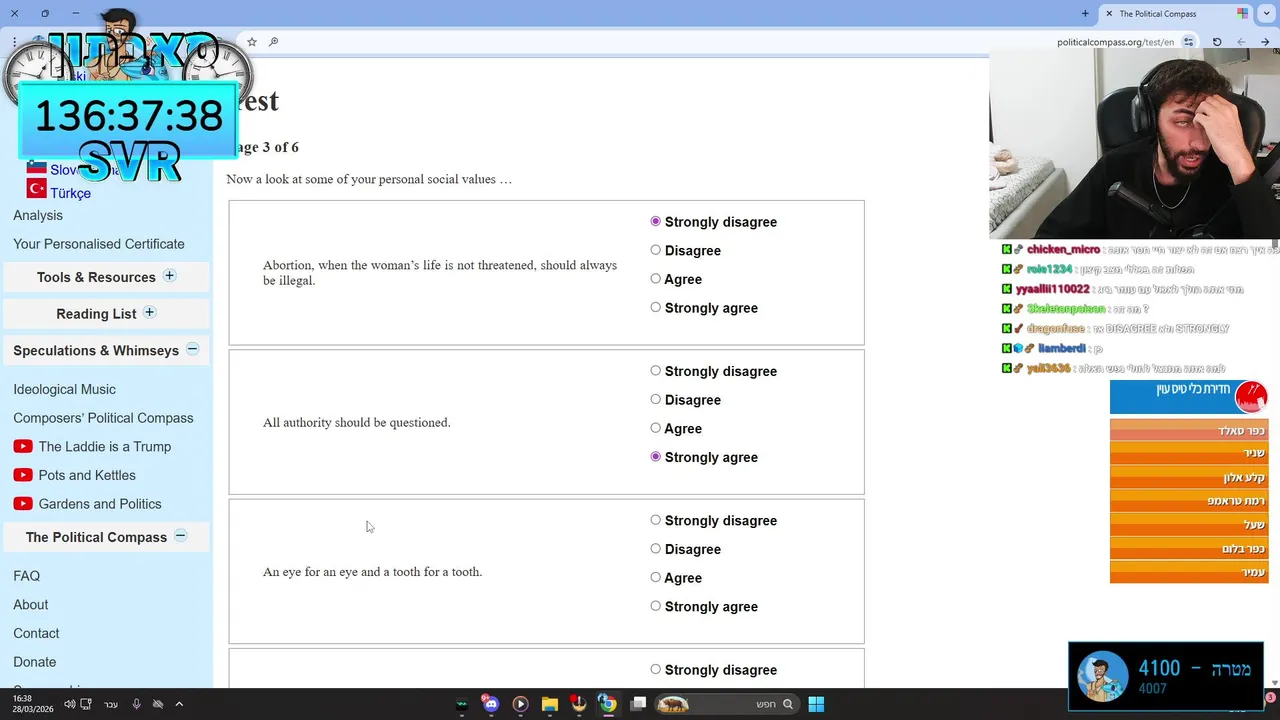Open the tab search dropdown chevron
Viewport: 1280px width, 720px height.
pos(1267,13)
